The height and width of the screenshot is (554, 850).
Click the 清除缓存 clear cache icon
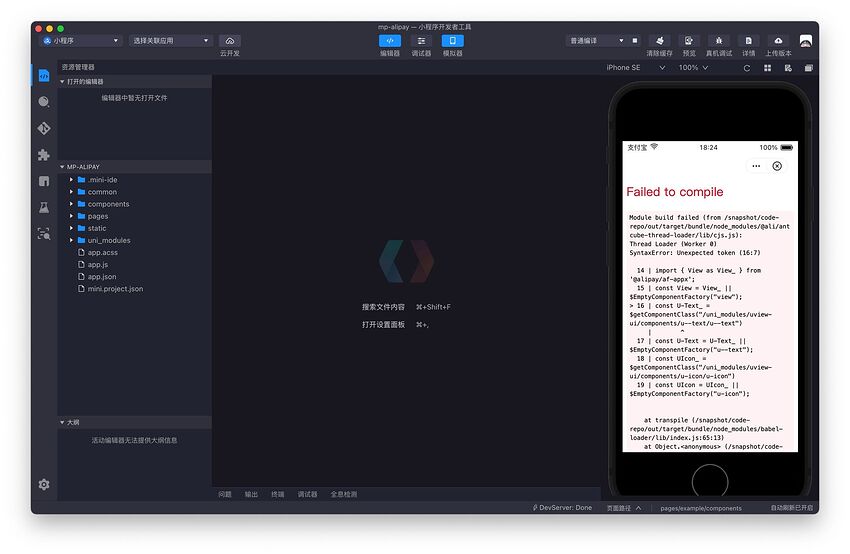click(x=660, y=41)
